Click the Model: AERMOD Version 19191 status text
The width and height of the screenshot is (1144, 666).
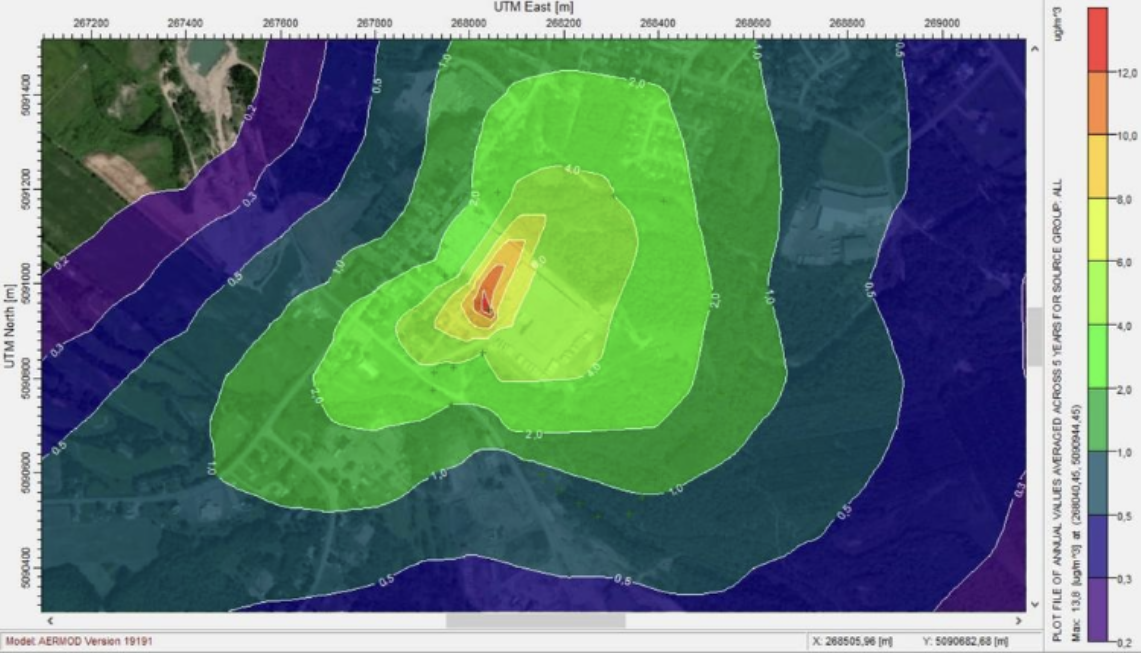coord(79,642)
